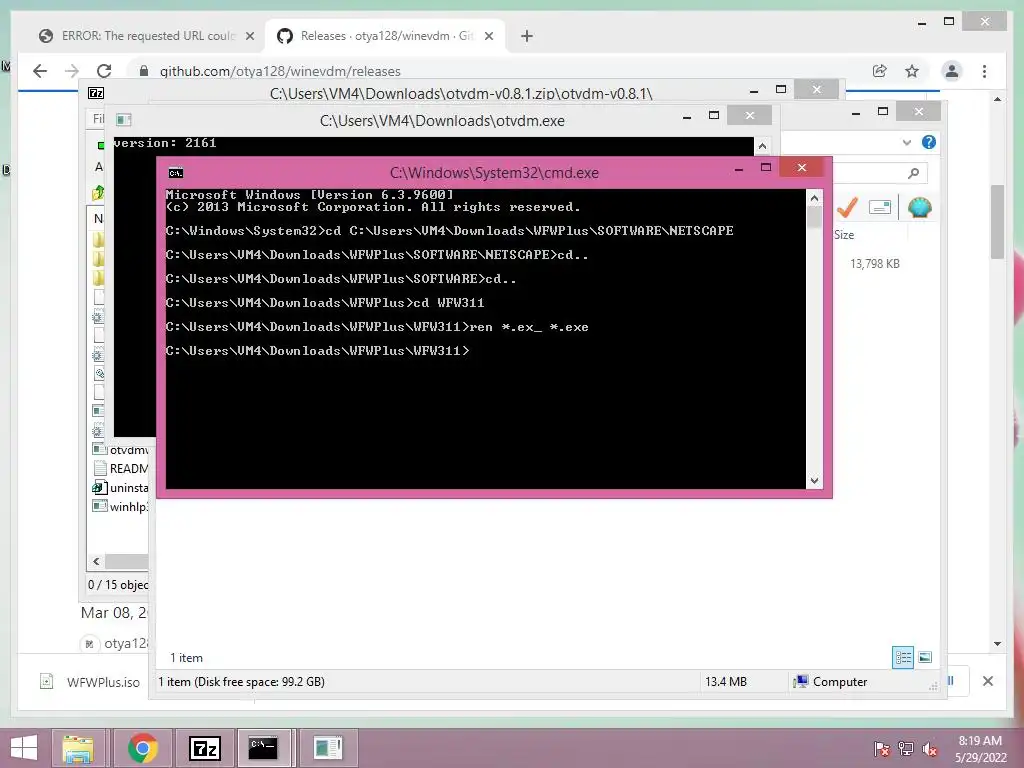Open Explorer help question mark icon
1024x768 pixels.
click(x=928, y=142)
